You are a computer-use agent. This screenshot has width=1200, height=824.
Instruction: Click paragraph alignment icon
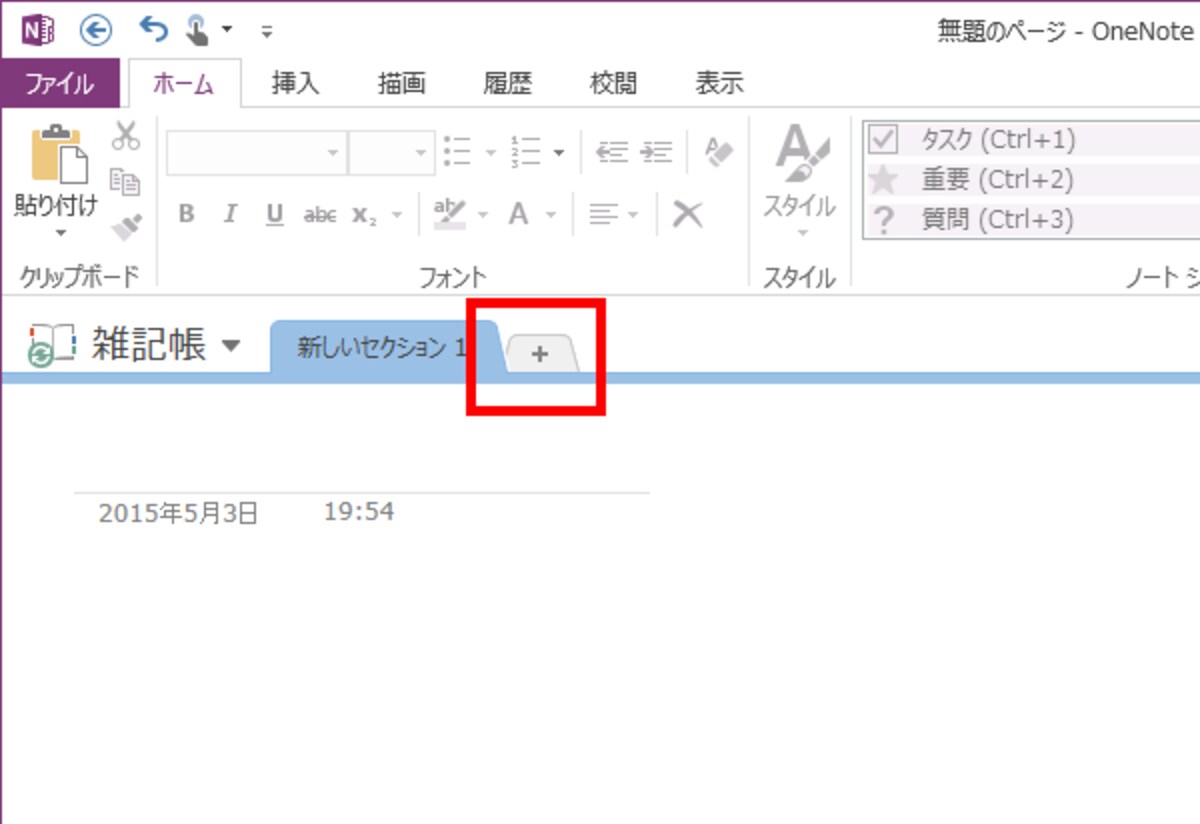tap(602, 213)
